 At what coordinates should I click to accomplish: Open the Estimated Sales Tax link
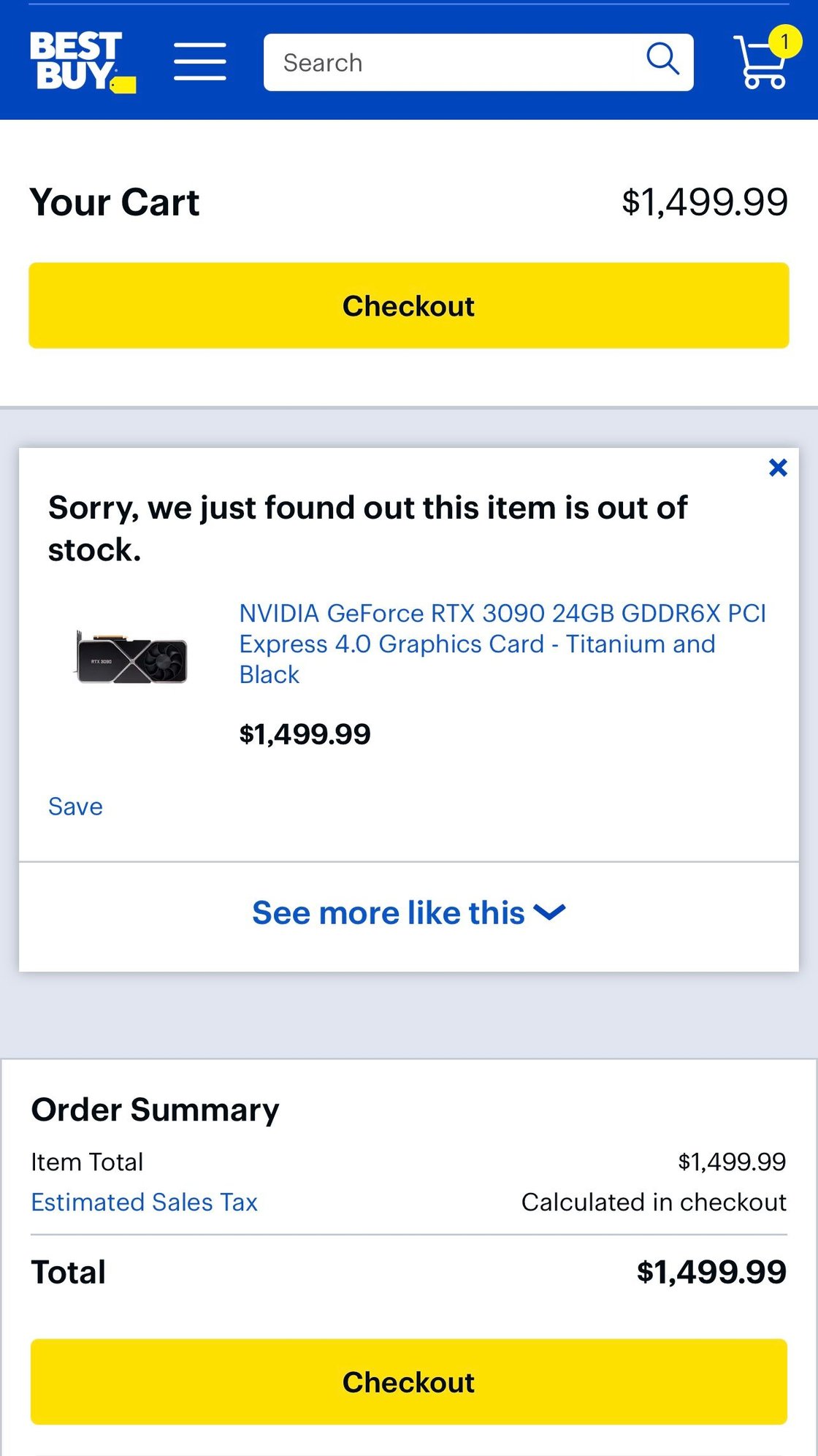[x=145, y=1202]
